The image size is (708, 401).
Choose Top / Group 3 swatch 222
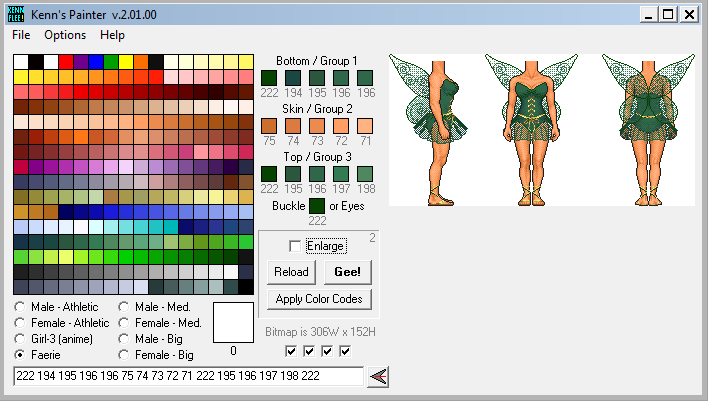tap(269, 174)
